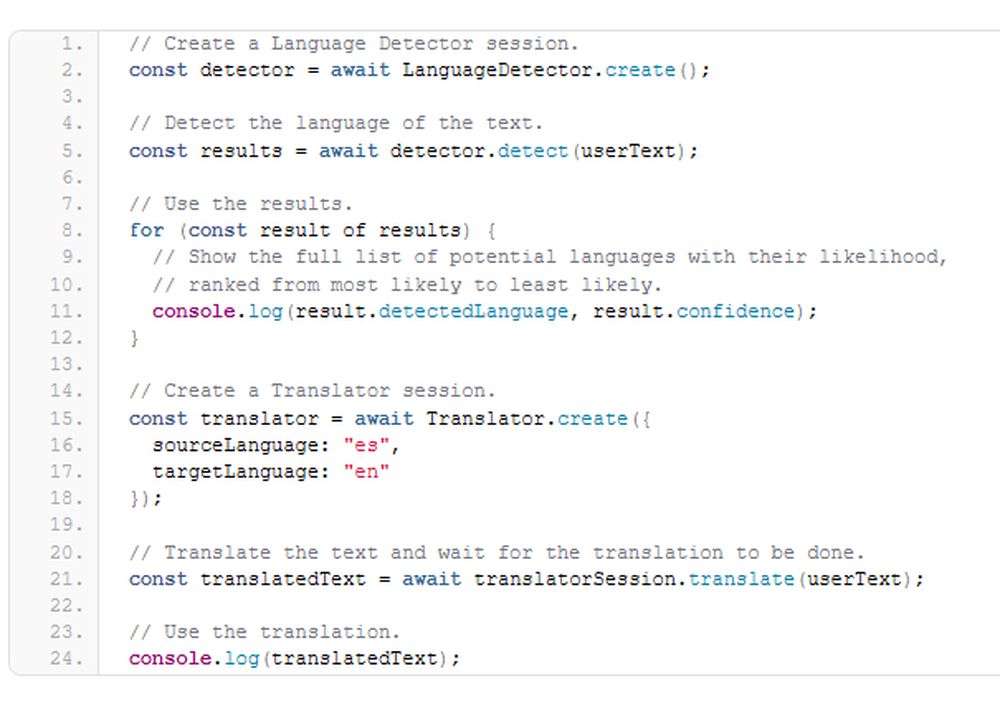1000x714 pixels.
Task: Click the 'userText' argument on line 5
Action: (x=628, y=150)
